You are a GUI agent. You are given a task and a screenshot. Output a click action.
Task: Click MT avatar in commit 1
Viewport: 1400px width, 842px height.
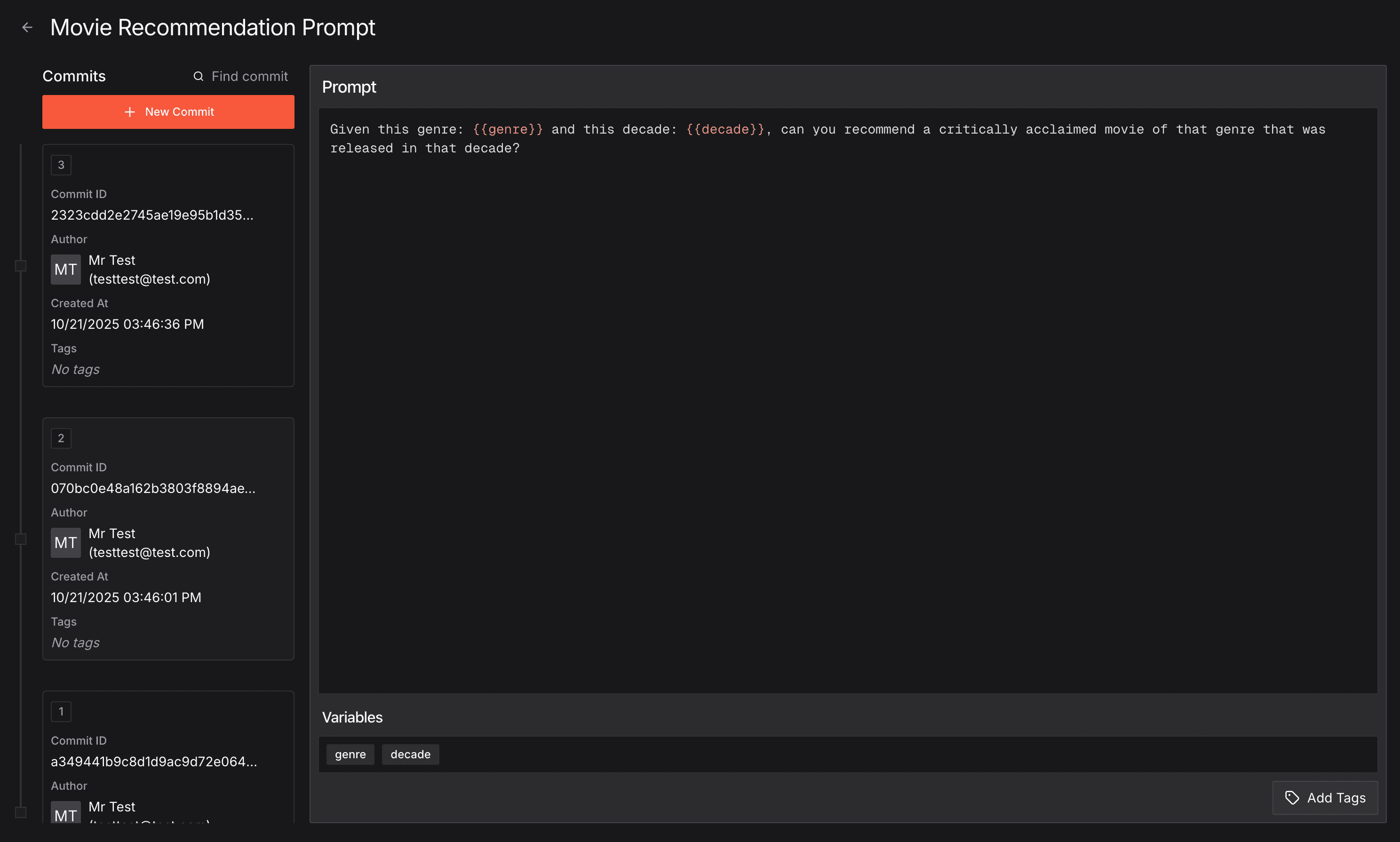pyautogui.click(x=66, y=812)
